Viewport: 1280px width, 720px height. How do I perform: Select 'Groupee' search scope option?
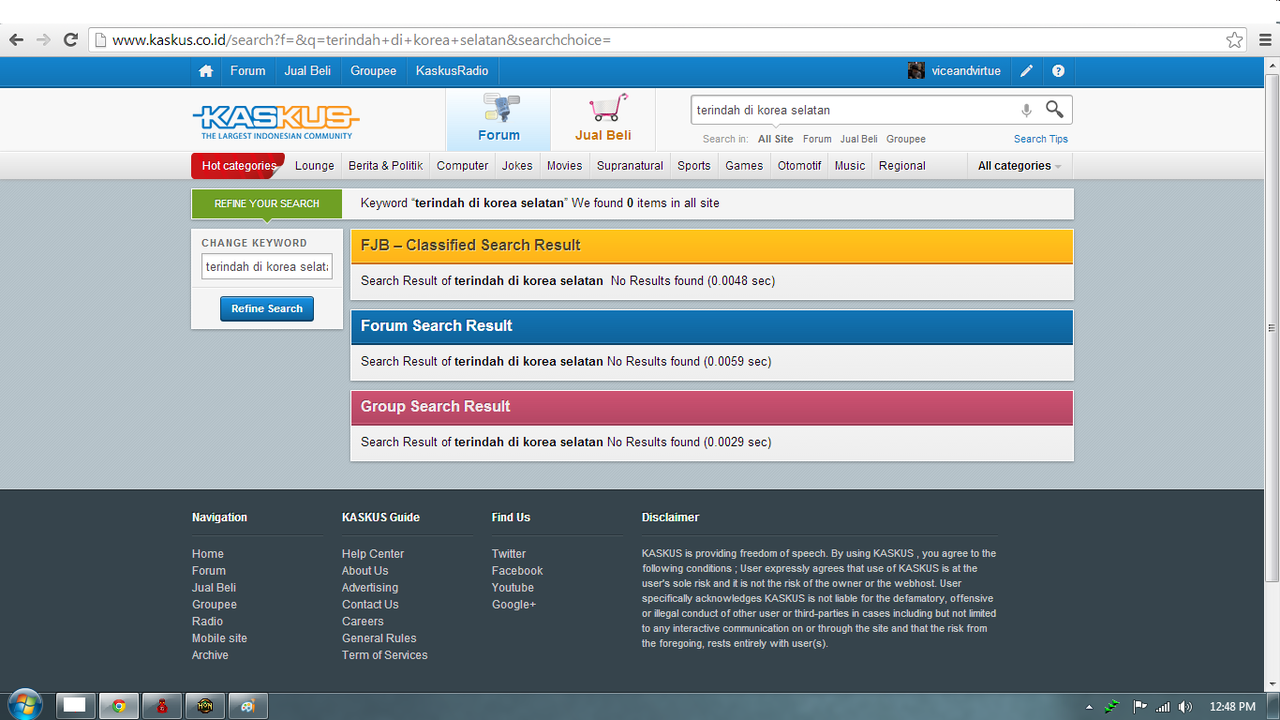905,139
